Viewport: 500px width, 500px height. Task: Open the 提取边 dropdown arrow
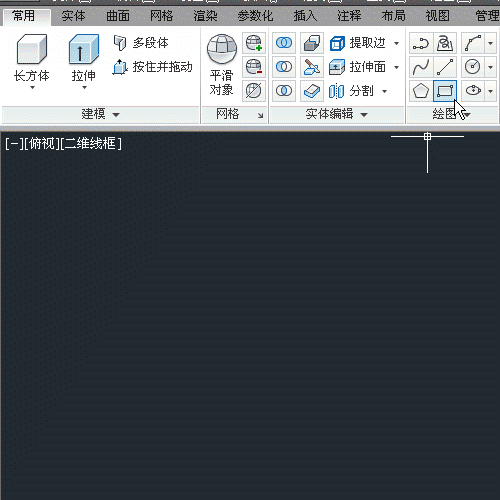point(396,43)
